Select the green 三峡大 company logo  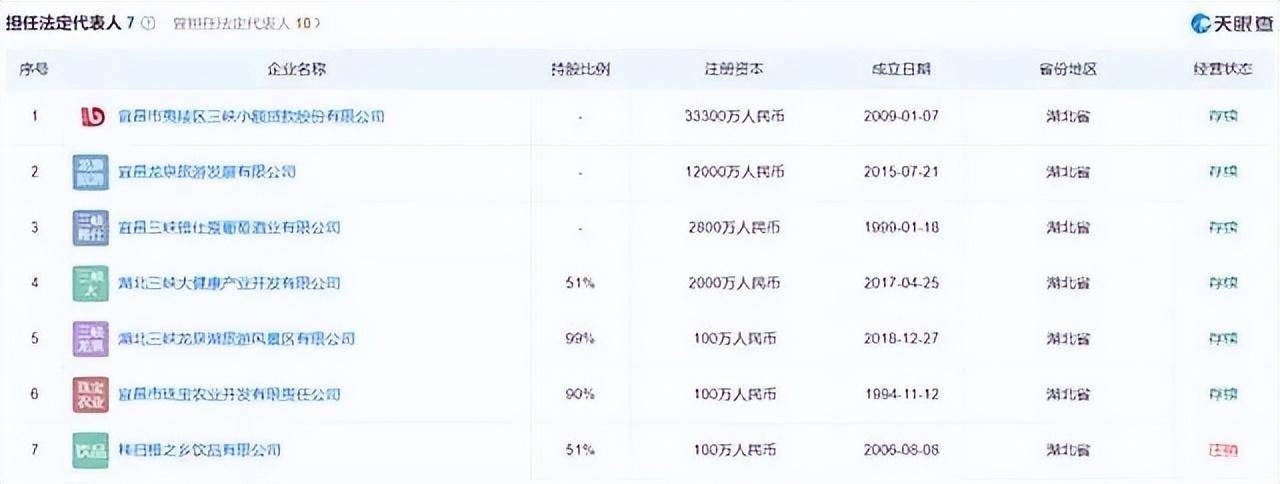click(x=90, y=283)
